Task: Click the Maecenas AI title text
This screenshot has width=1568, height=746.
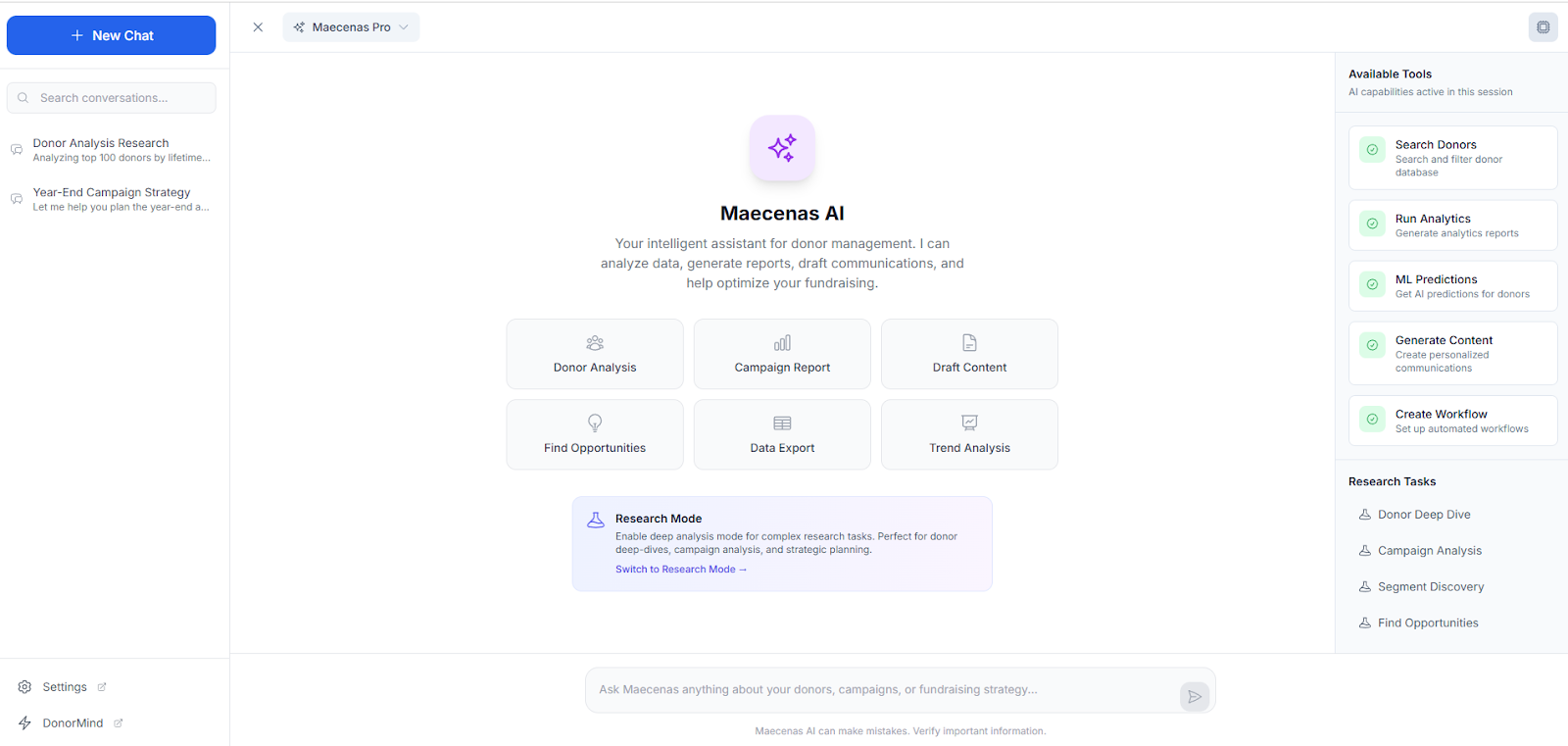Action: tap(782, 214)
